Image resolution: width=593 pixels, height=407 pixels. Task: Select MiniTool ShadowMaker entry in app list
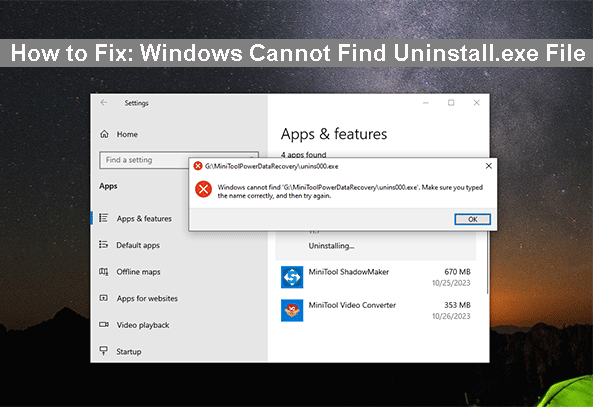coord(376,277)
